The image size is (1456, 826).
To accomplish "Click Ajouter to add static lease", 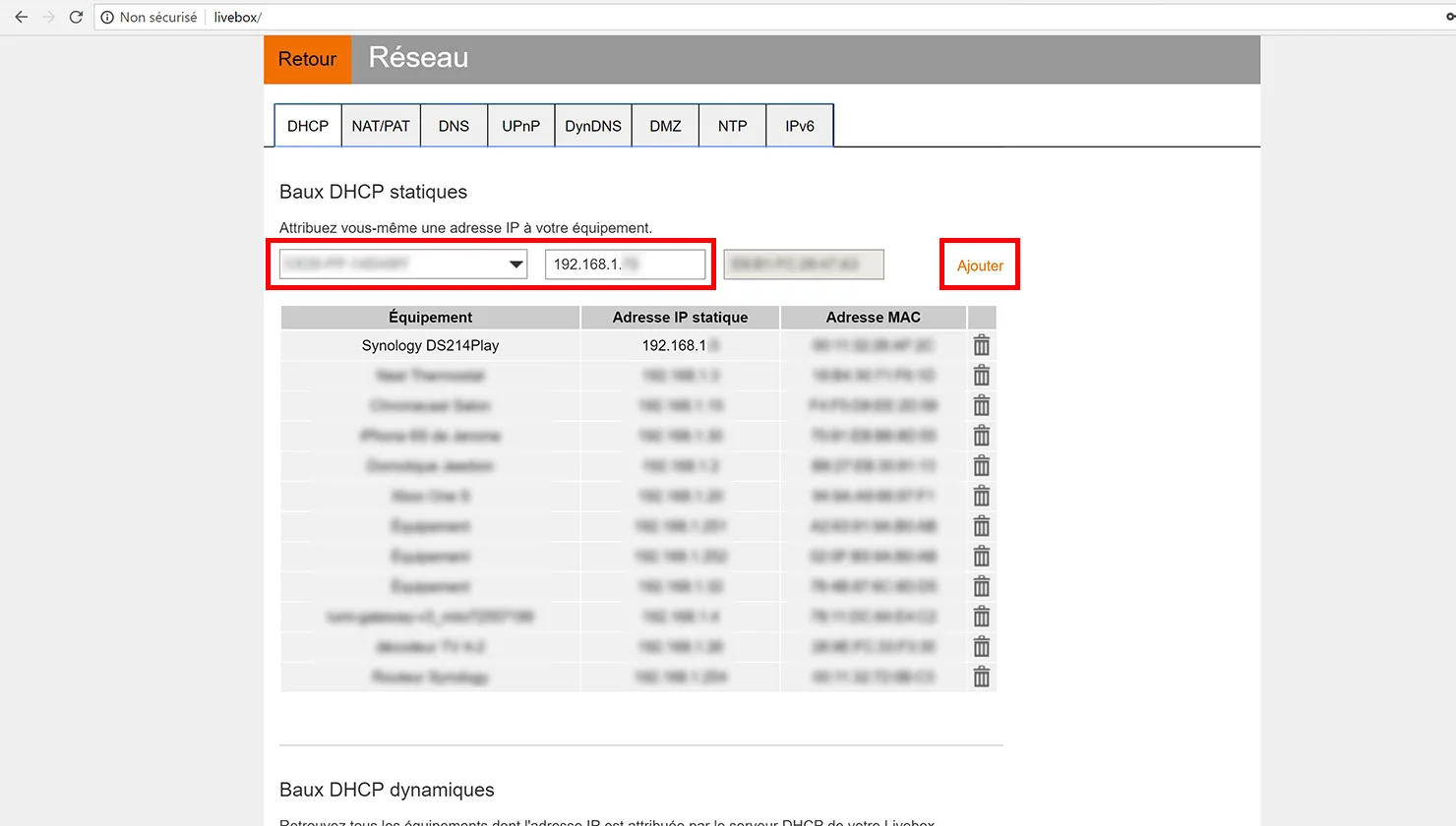I will point(980,265).
